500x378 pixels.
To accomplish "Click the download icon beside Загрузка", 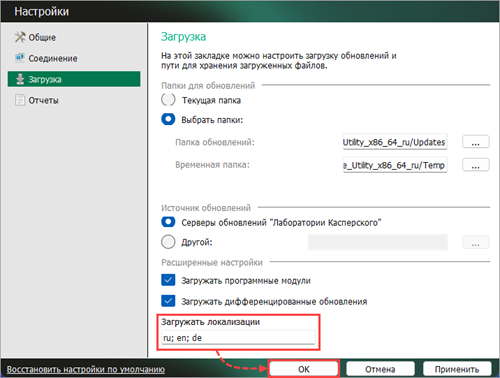I will coord(20,79).
